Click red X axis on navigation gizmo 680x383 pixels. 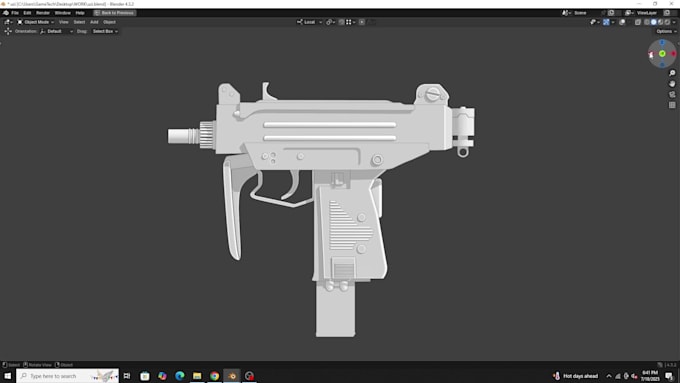(x=673, y=54)
